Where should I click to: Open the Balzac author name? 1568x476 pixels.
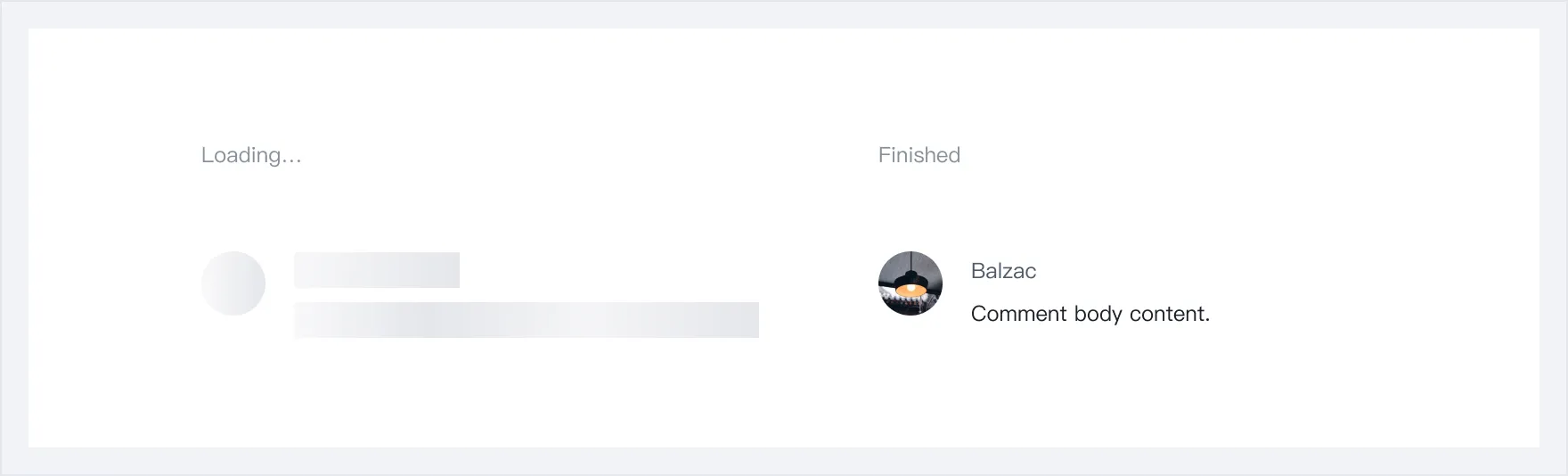(1003, 271)
